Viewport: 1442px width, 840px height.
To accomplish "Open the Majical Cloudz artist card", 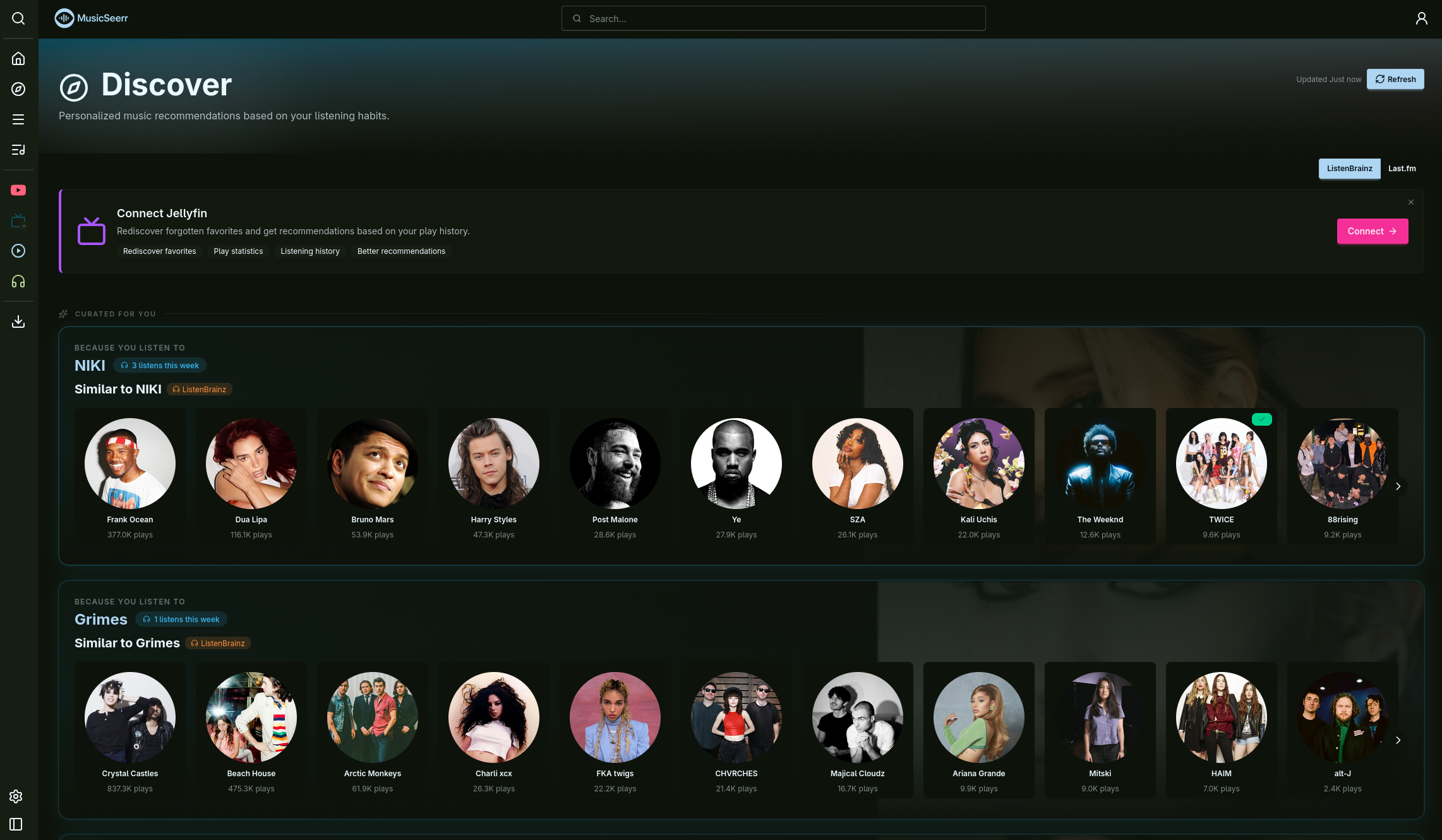I will [x=858, y=730].
